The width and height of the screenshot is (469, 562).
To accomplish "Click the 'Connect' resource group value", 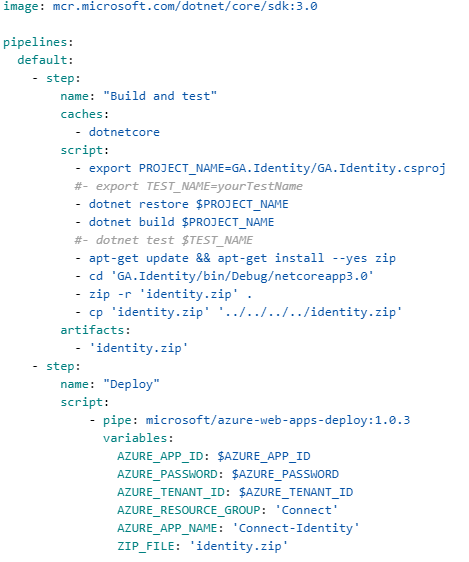I will pyautogui.click(x=306, y=510).
